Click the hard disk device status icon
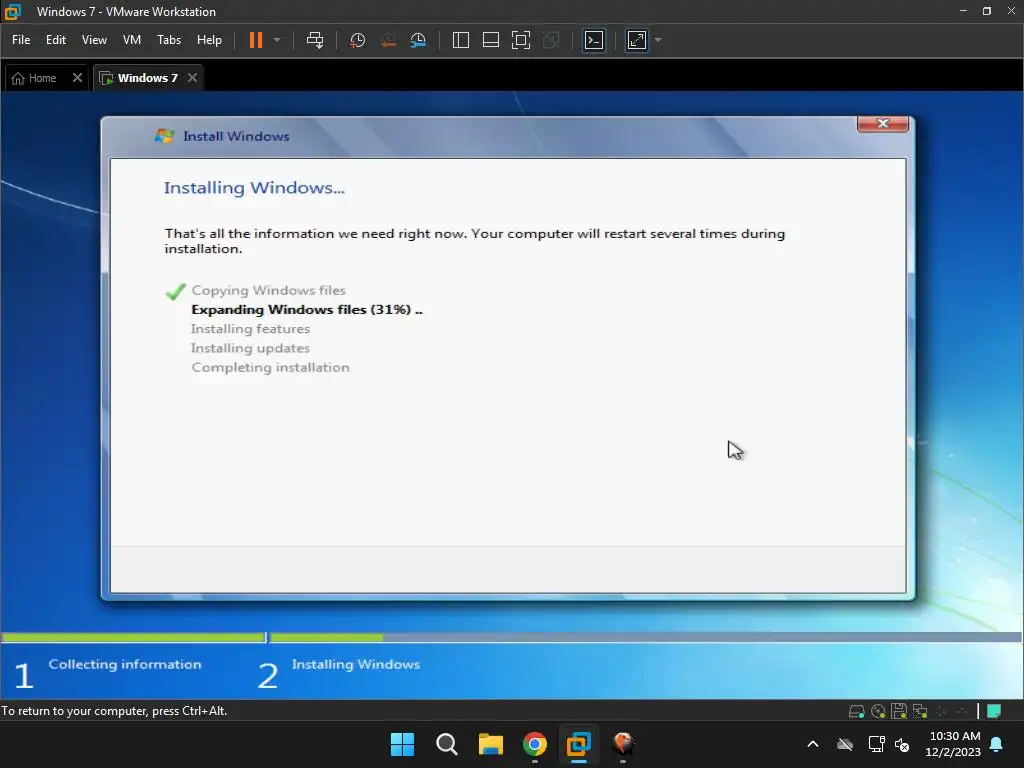The image size is (1024, 768). [x=856, y=711]
